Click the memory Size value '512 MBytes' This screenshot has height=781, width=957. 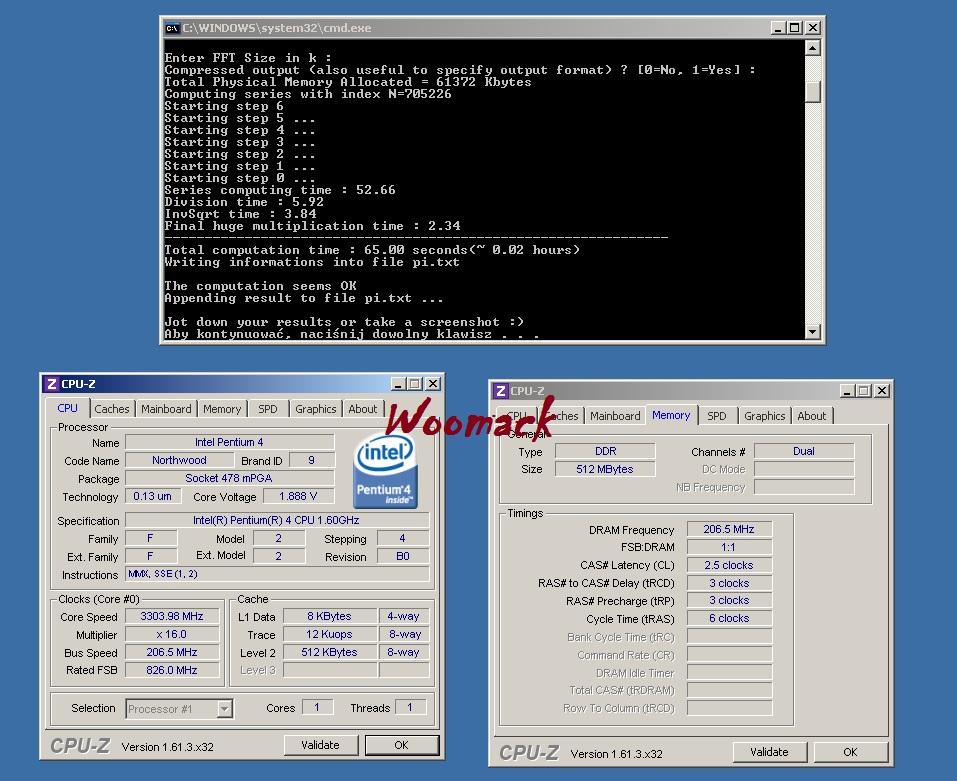tap(605, 469)
